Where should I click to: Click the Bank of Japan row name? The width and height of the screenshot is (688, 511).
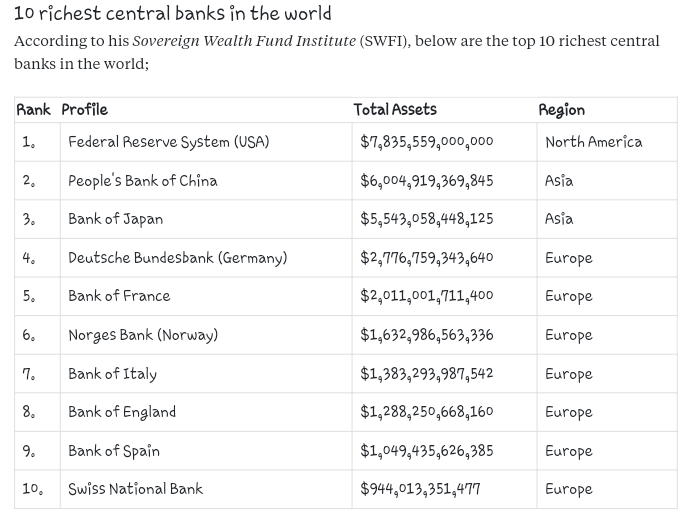click(x=115, y=219)
